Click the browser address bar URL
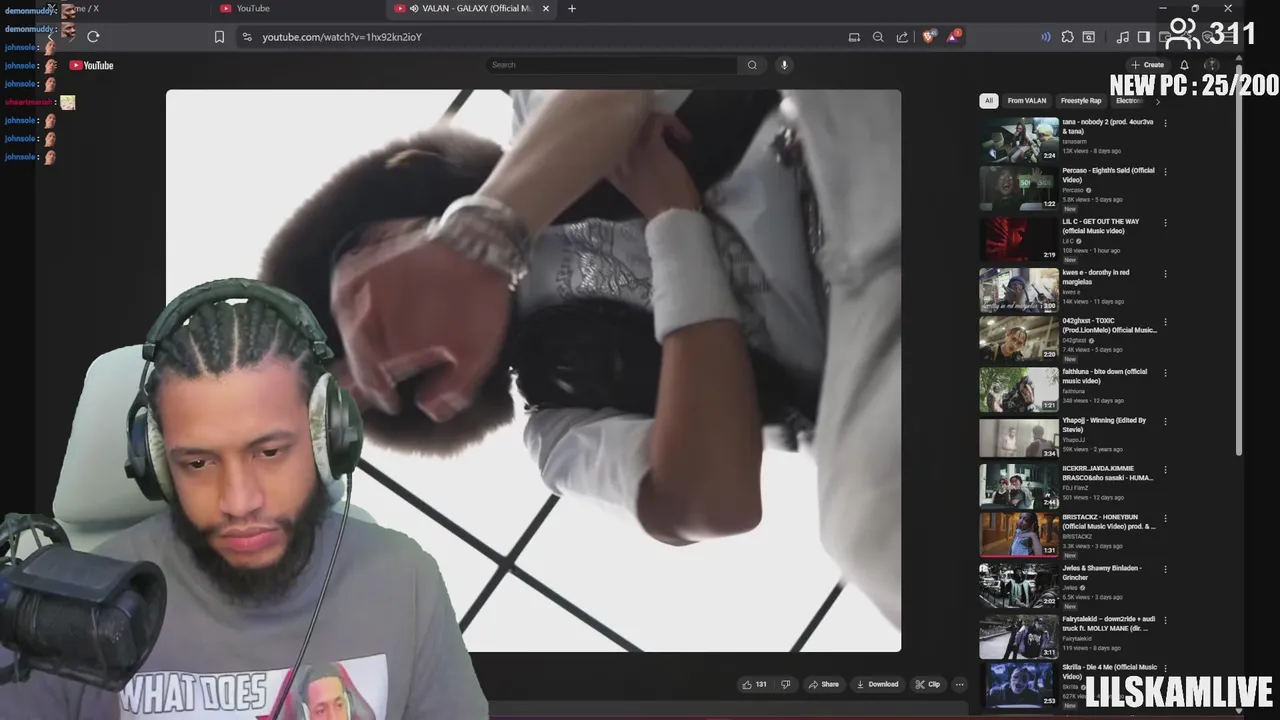 342,37
